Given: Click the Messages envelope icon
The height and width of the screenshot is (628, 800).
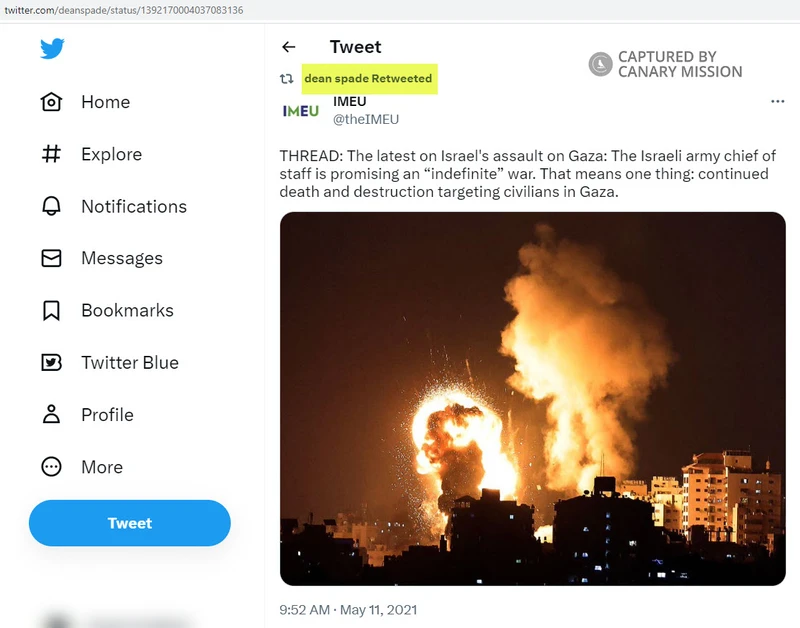Looking at the screenshot, I should pyautogui.click(x=51, y=258).
